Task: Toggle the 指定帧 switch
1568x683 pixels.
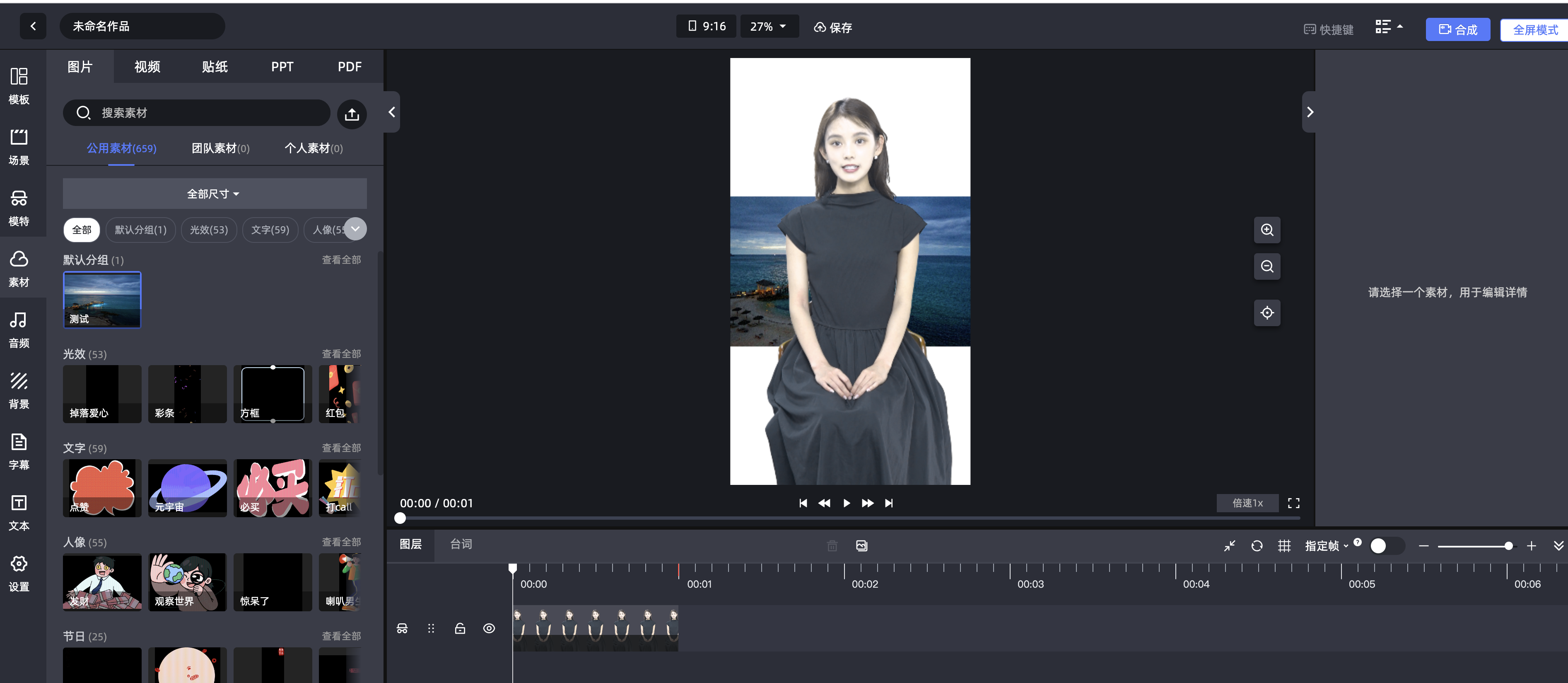Action: point(1387,546)
